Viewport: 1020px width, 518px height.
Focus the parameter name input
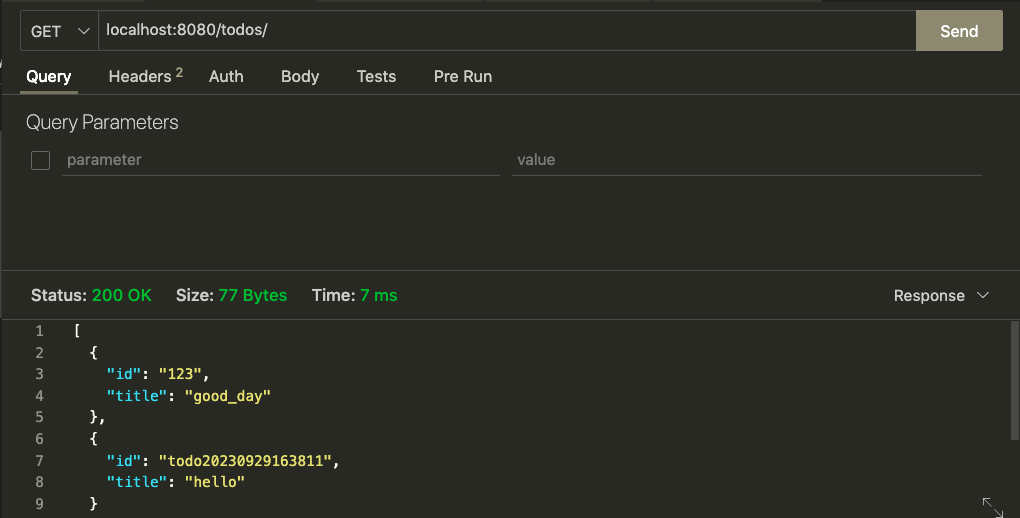coord(280,160)
